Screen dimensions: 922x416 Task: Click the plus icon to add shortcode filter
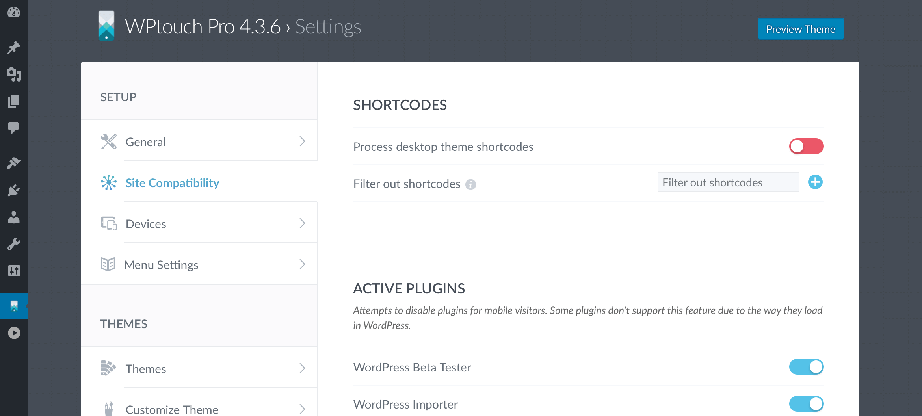(x=815, y=182)
